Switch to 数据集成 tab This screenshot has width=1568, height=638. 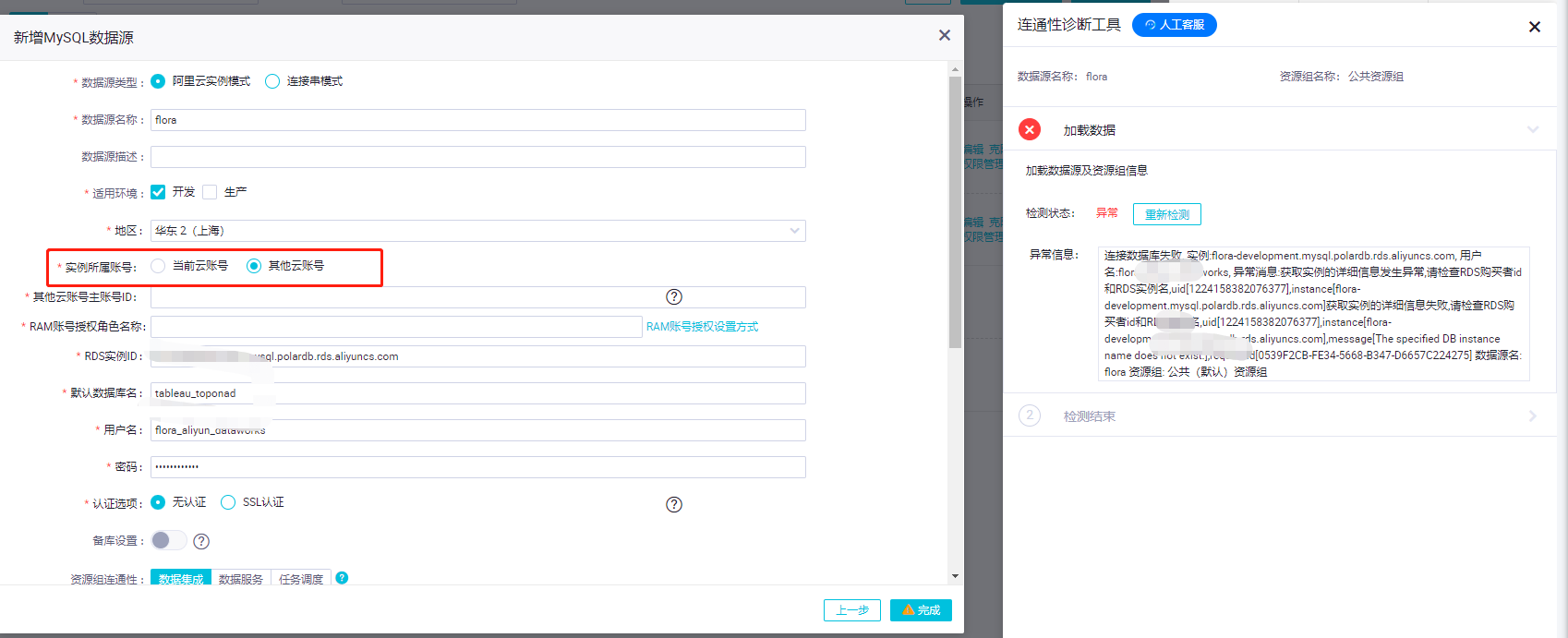[181, 579]
